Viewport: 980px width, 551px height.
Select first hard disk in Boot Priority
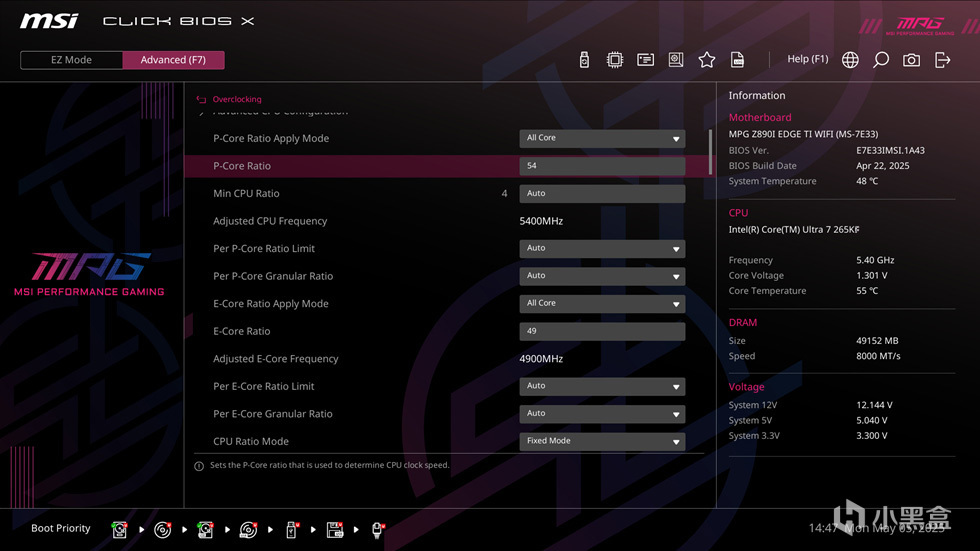(x=119, y=530)
